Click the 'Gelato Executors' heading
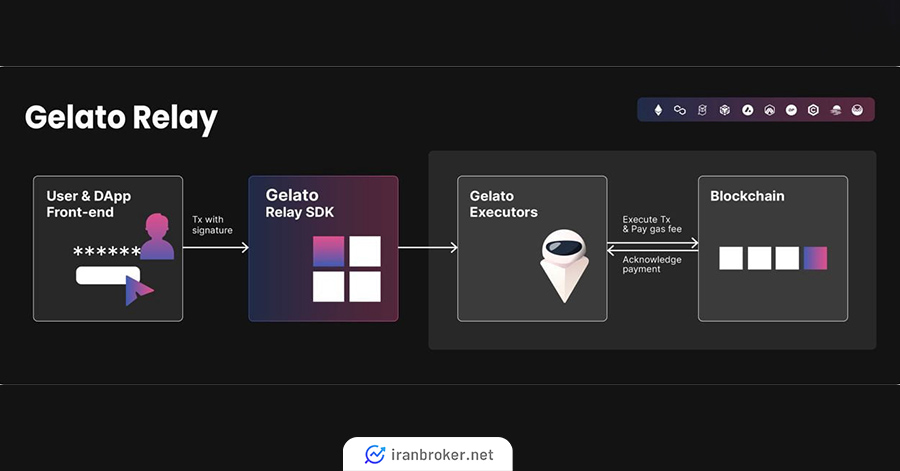 point(503,204)
